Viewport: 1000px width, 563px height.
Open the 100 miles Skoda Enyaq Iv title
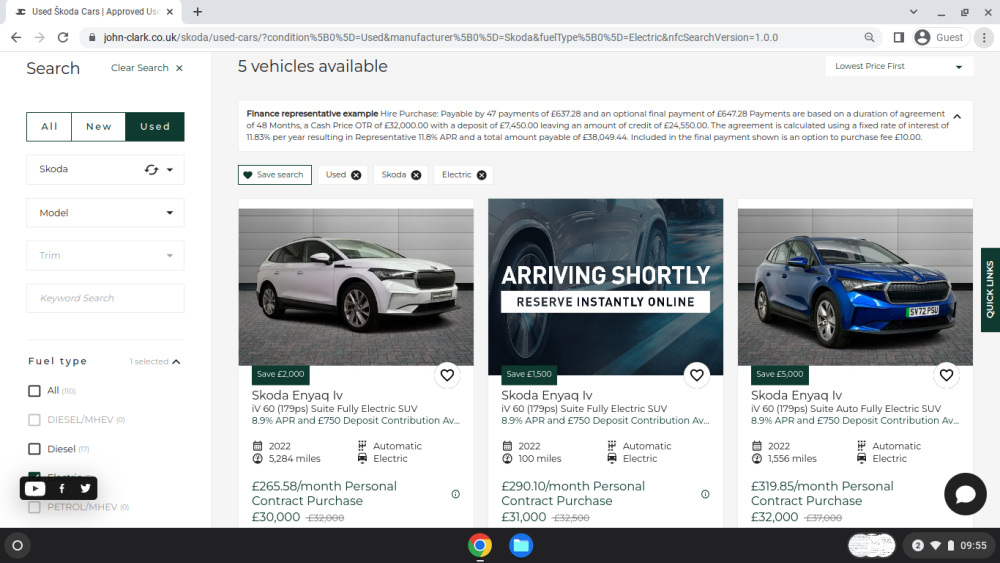click(x=547, y=395)
